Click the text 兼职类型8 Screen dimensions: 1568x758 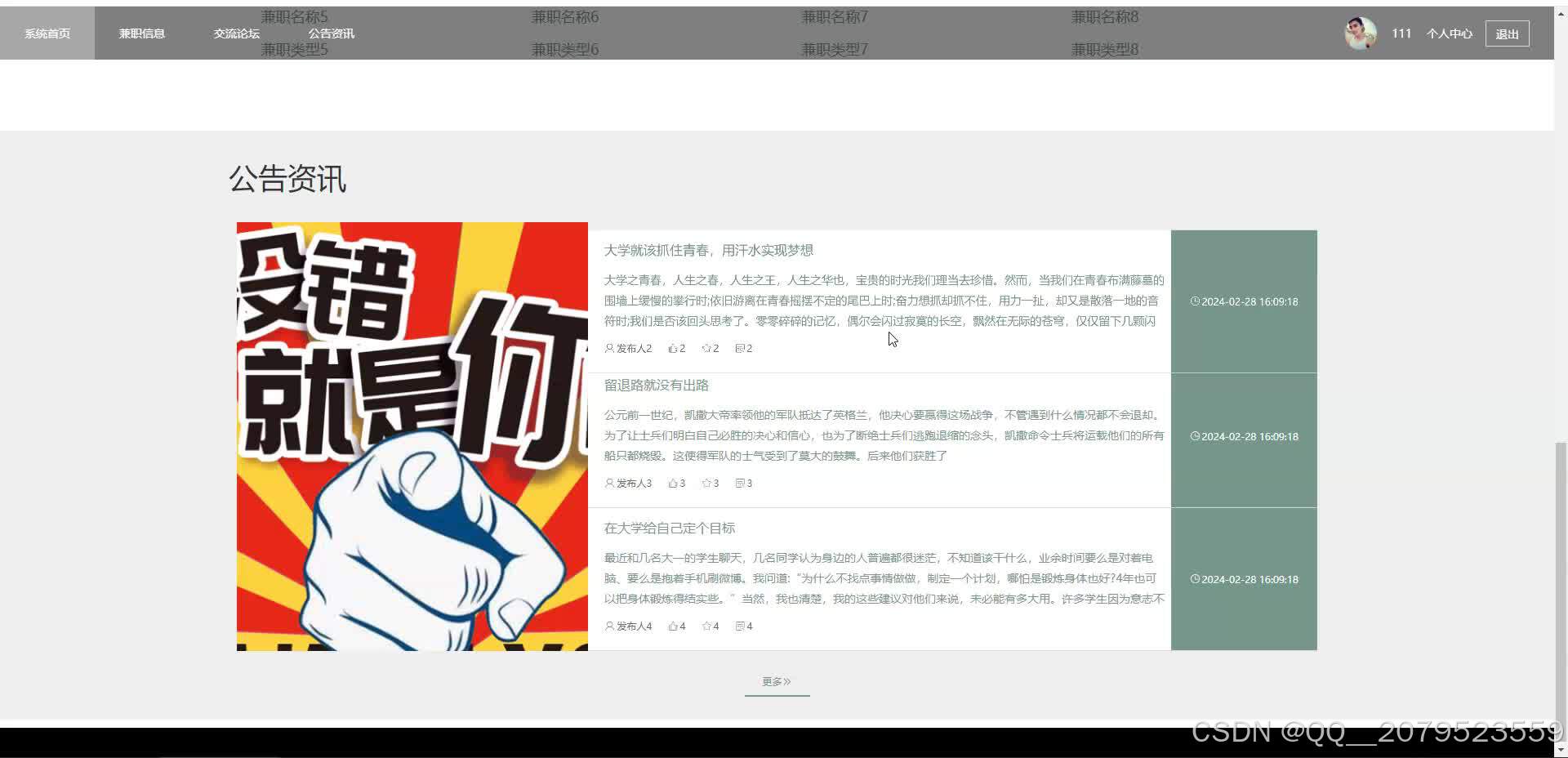click(x=1105, y=49)
